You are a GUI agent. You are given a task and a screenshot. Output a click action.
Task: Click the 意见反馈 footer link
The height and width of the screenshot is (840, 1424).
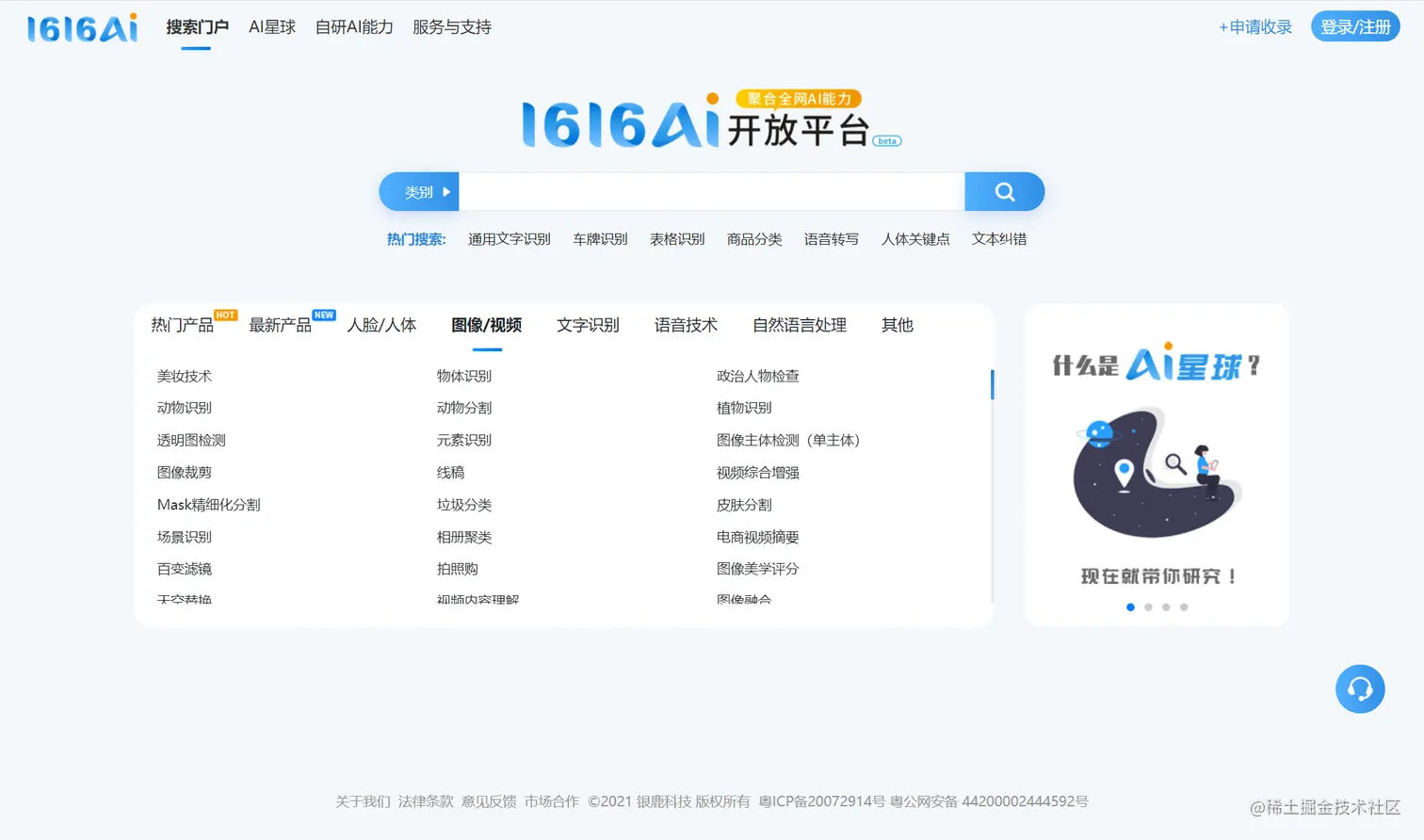pos(489,801)
